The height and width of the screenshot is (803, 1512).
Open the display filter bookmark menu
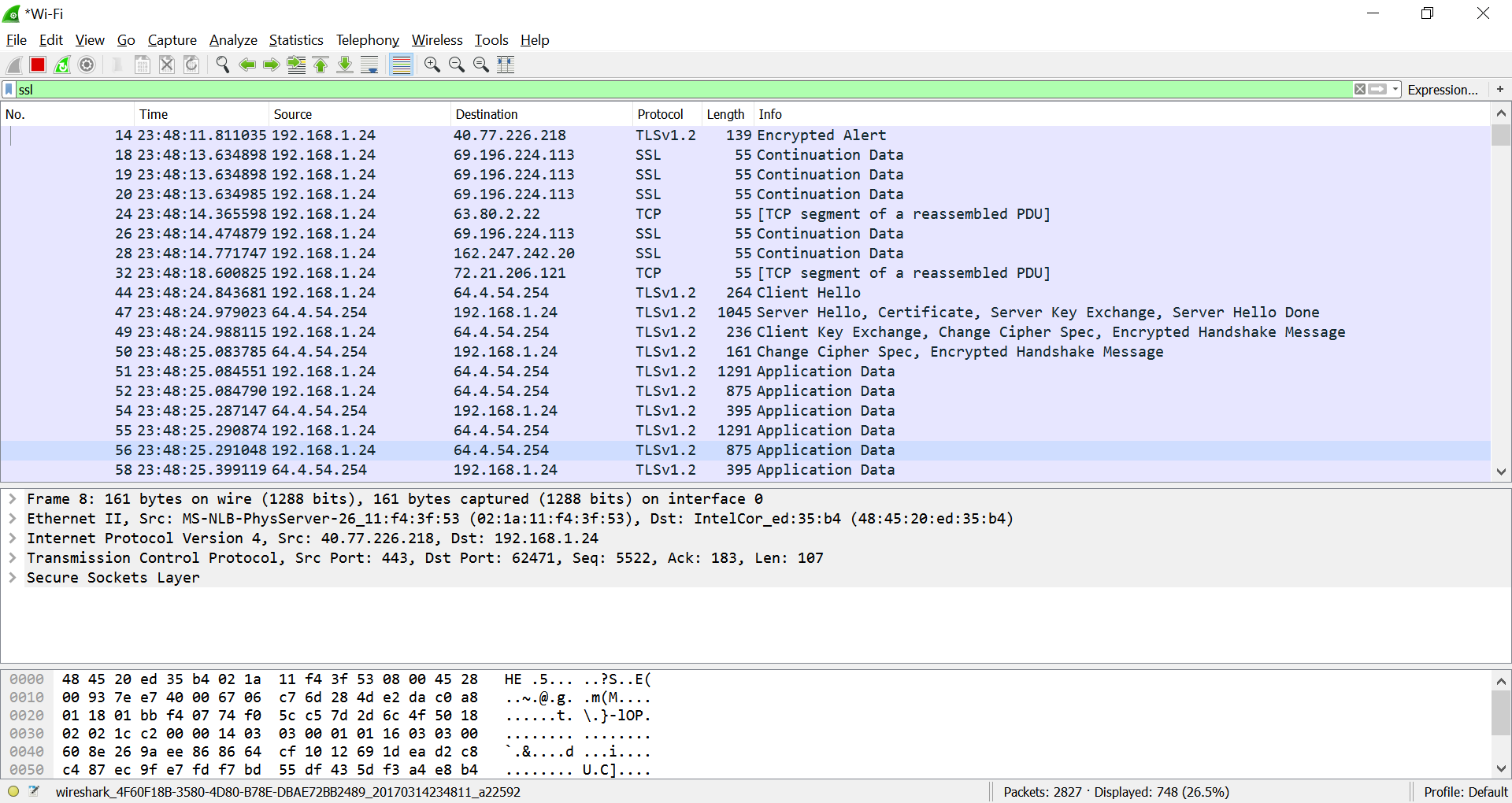point(9,90)
